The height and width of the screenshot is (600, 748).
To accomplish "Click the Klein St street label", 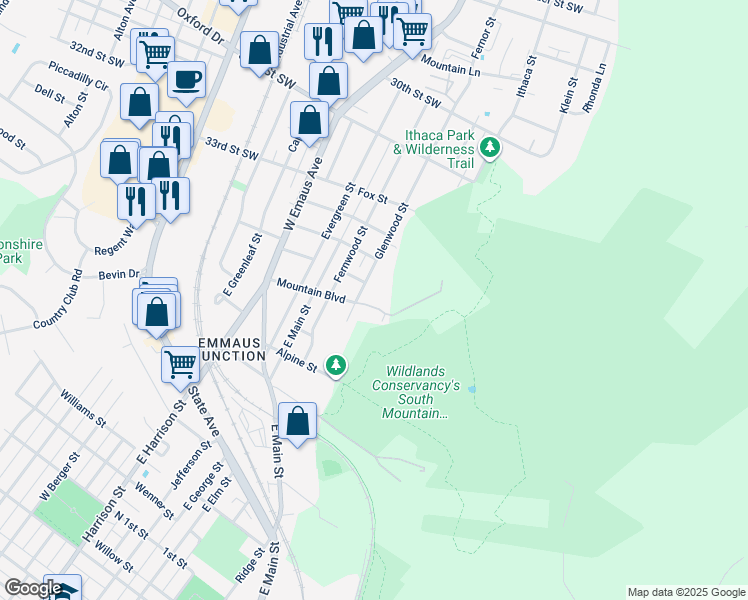I will tap(569, 95).
